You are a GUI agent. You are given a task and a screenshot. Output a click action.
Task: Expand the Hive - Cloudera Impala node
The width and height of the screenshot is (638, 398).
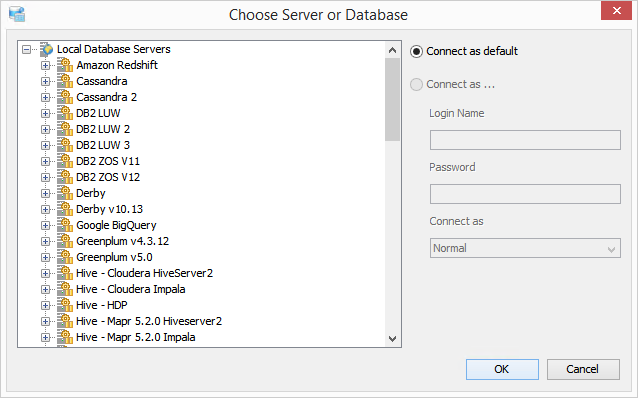tap(45, 289)
